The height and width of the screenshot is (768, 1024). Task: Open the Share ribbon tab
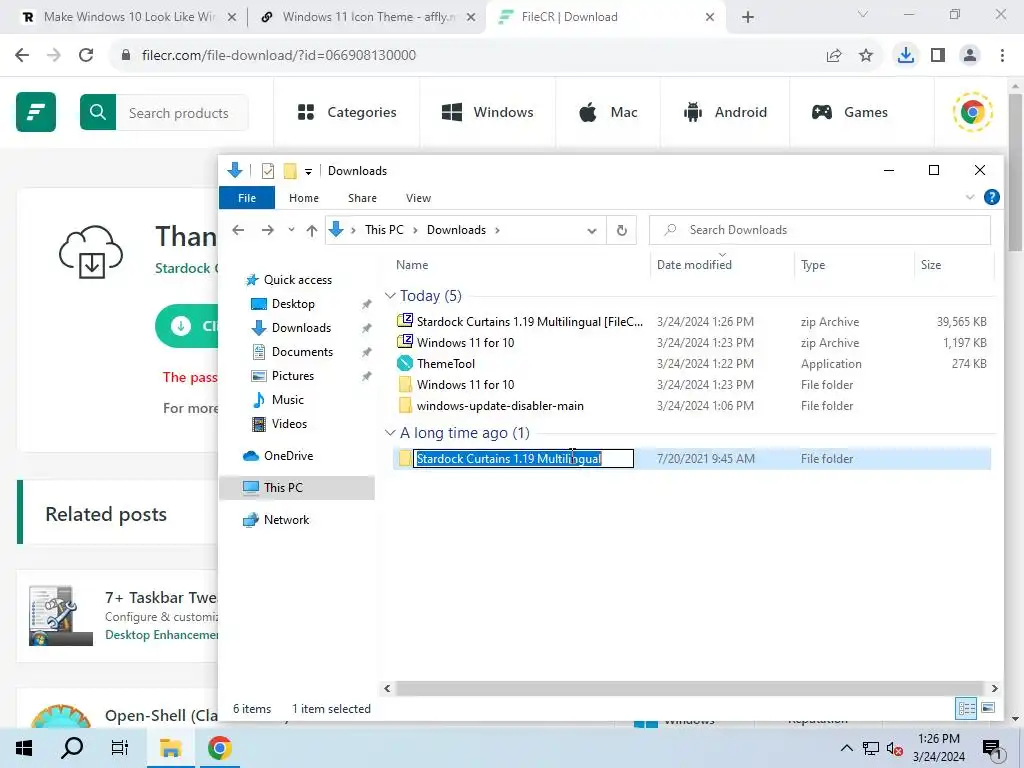pyautogui.click(x=362, y=198)
